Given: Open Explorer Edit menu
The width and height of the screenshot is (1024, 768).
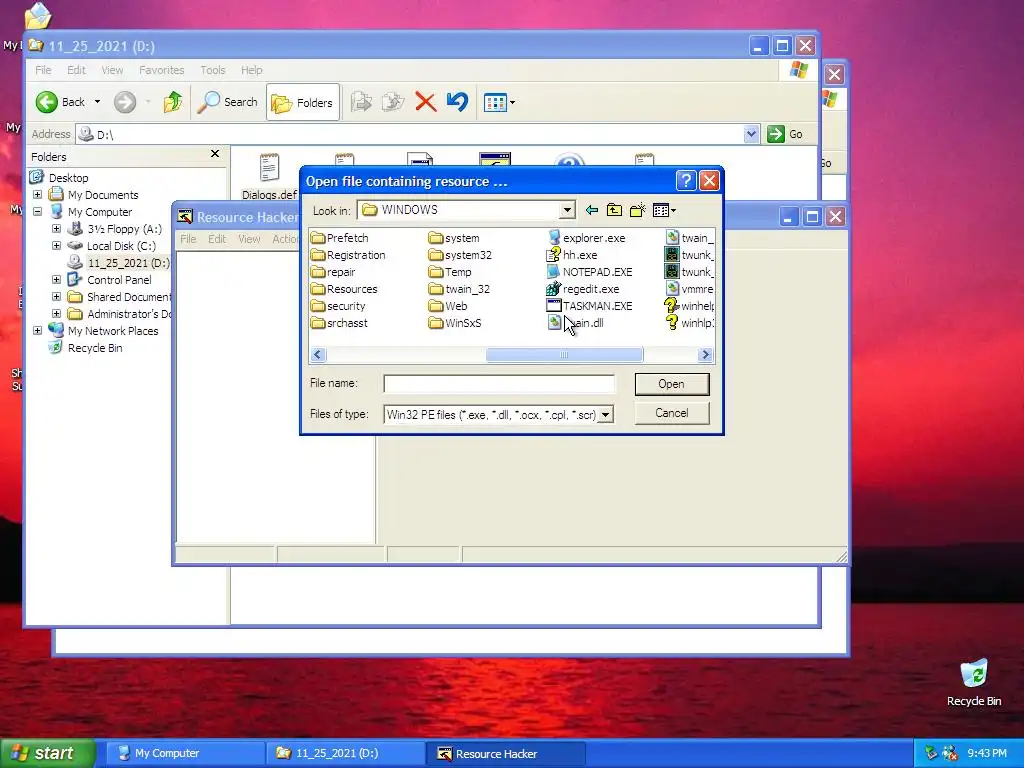Looking at the screenshot, I should pos(76,70).
